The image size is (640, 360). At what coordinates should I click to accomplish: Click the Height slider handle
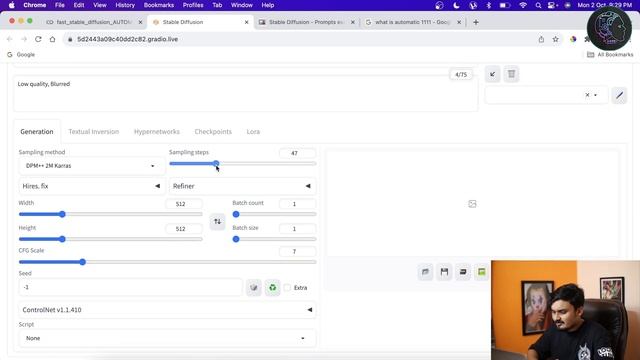coord(62,239)
